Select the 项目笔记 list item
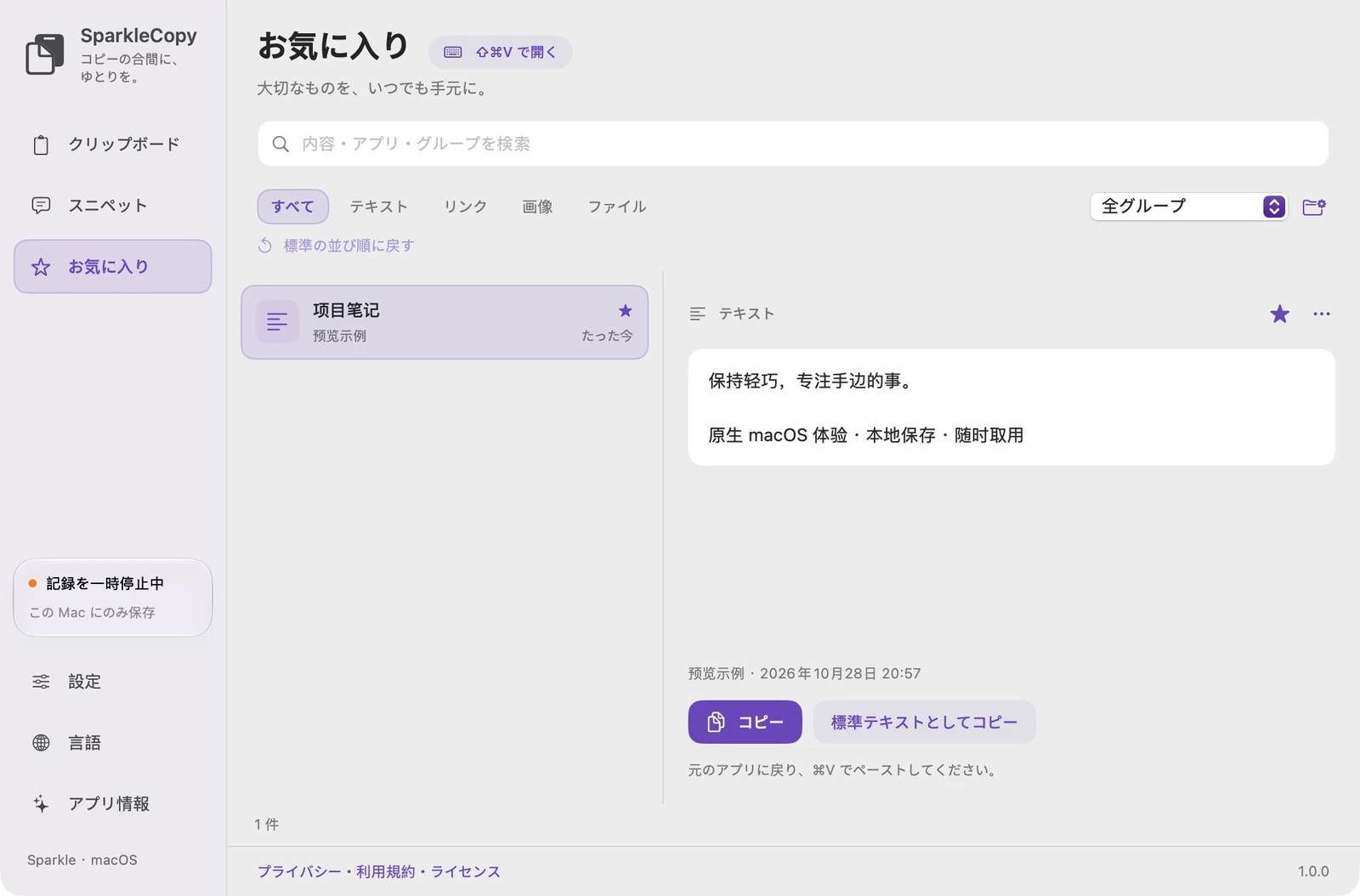1360x896 pixels. [x=445, y=322]
